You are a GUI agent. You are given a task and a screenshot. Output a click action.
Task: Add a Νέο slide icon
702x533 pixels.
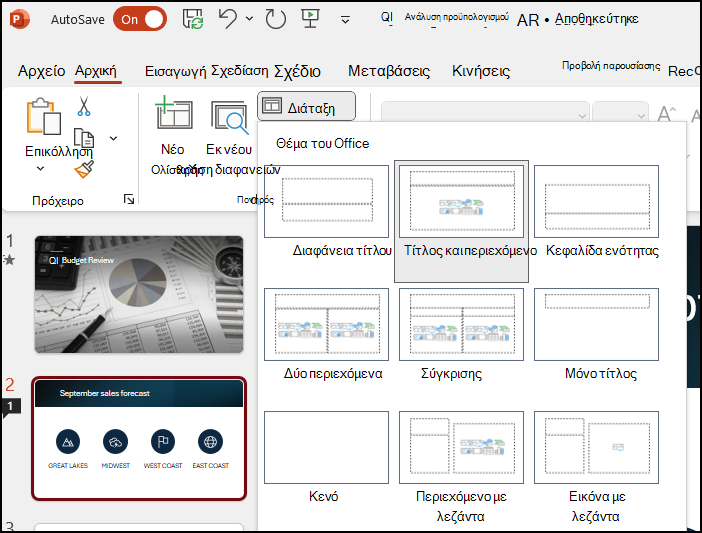tap(174, 113)
